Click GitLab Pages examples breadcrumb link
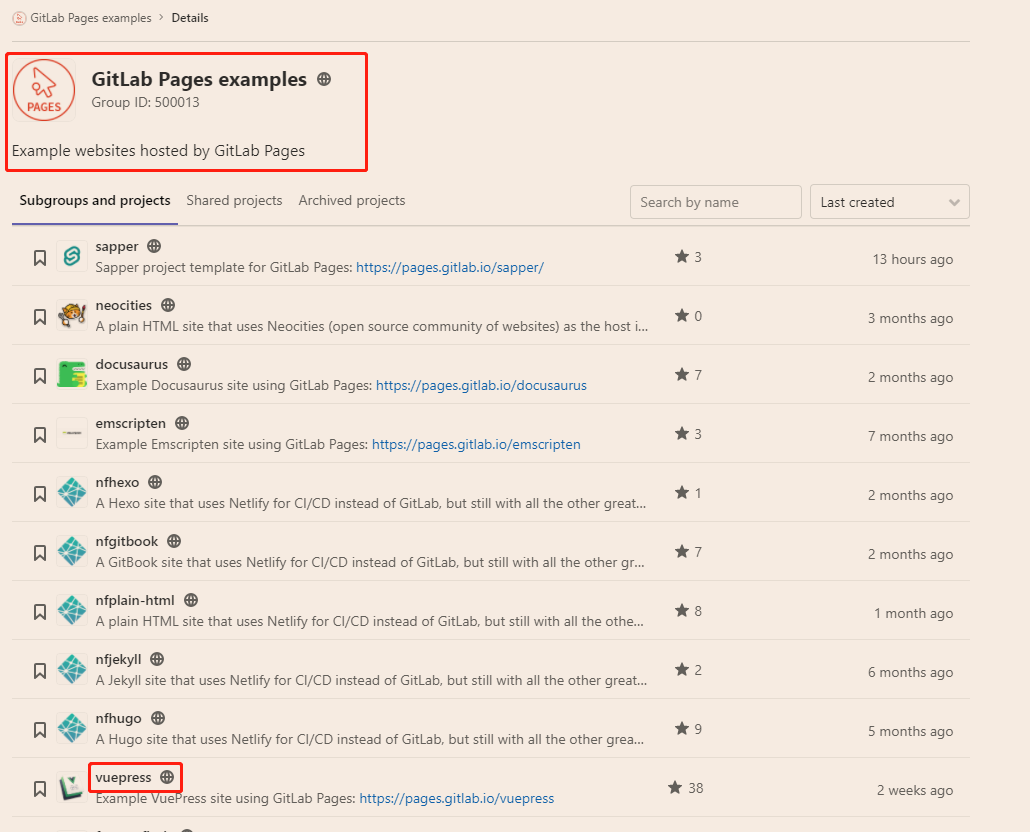1030x832 pixels. point(91,18)
